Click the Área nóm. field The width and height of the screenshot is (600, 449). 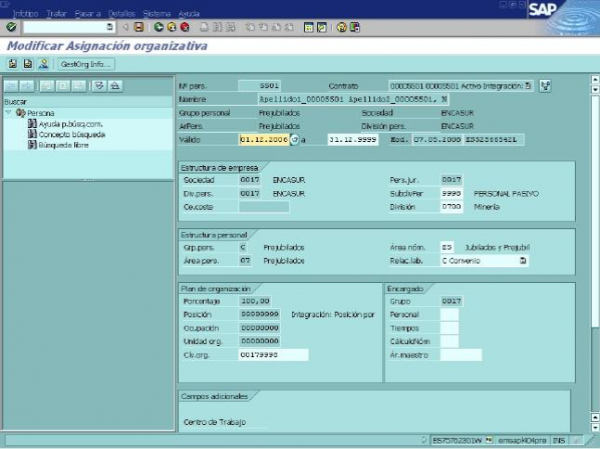pos(447,247)
